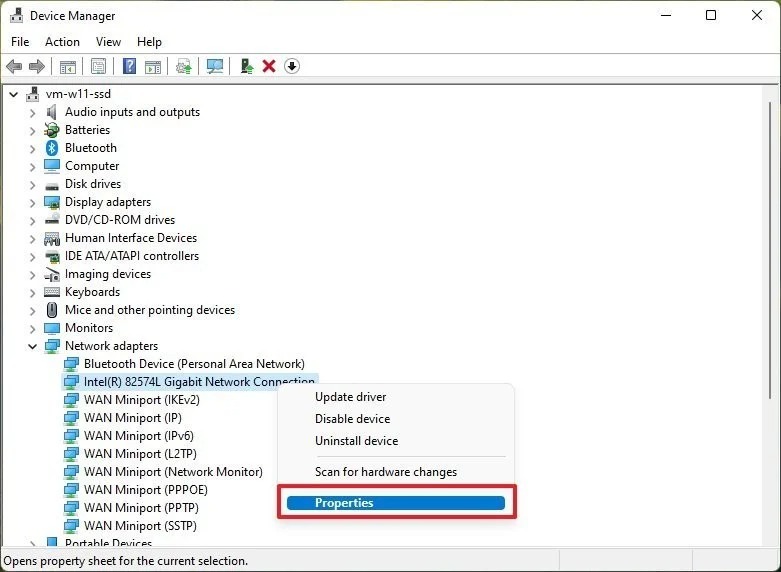Image resolution: width=781 pixels, height=572 pixels.
Task: Click the Monitors category icon
Action: click(x=52, y=328)
